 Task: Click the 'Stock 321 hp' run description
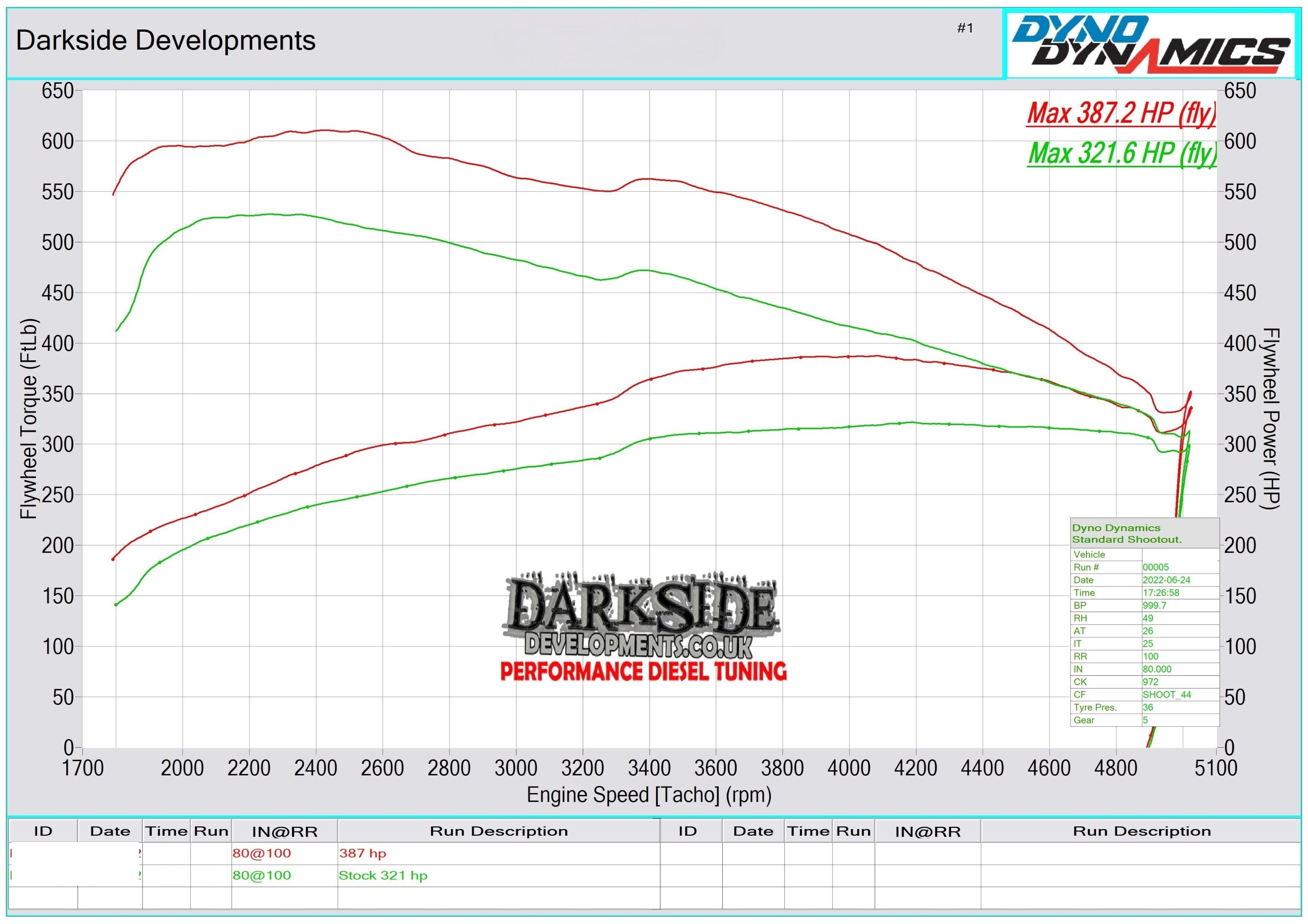[x=383, y=875]
